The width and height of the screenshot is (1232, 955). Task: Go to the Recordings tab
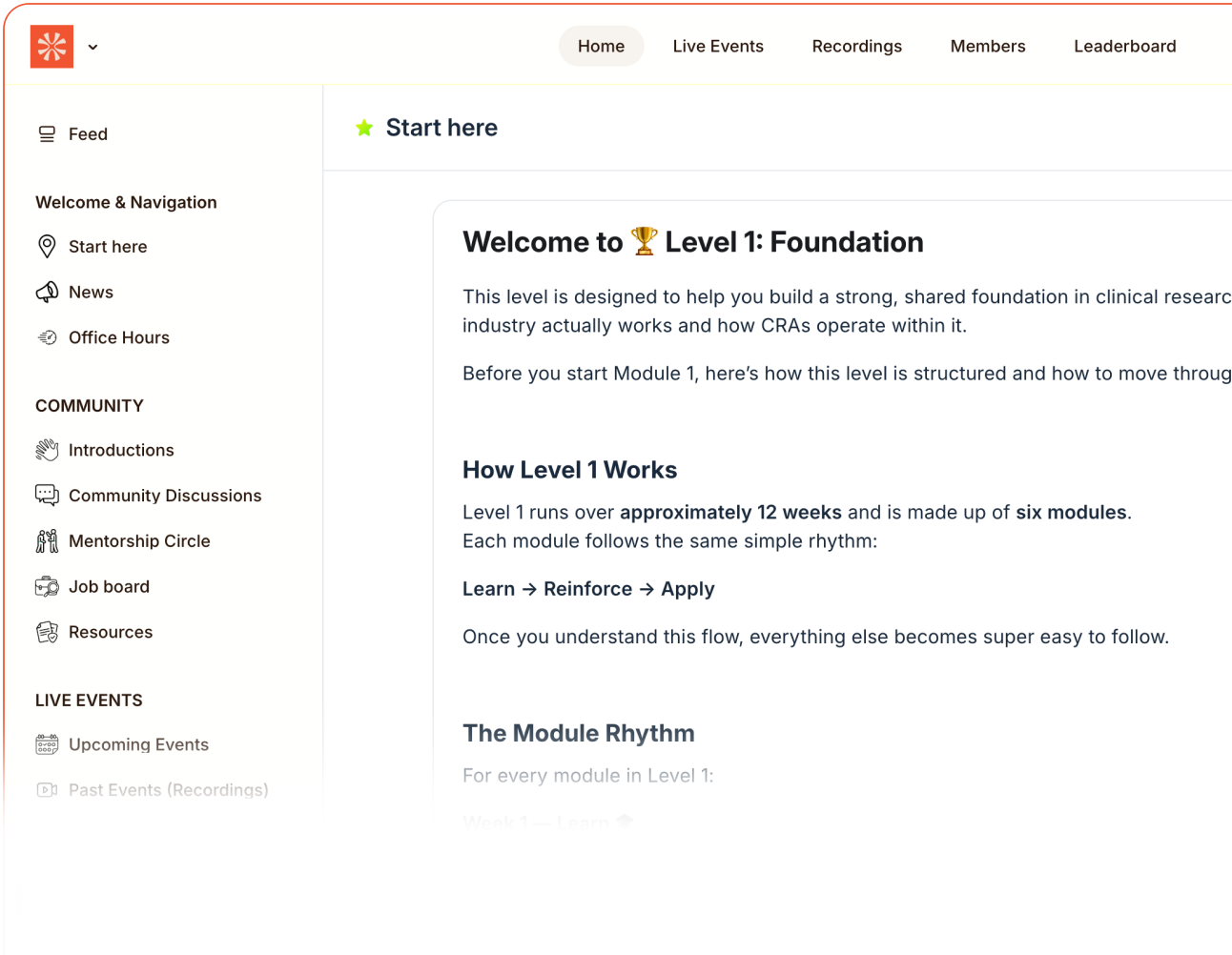tap(856, 46)
